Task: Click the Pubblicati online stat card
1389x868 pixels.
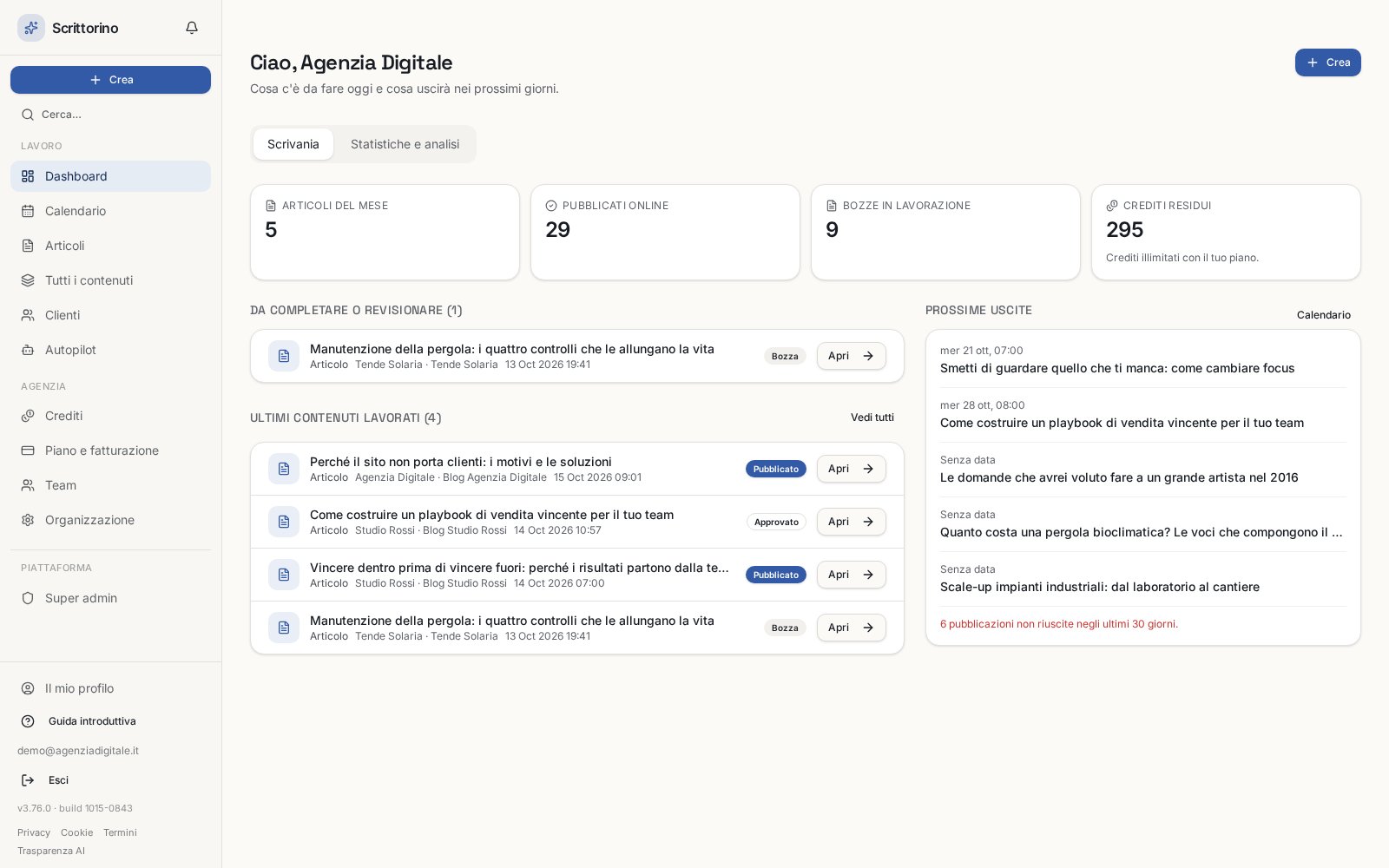Action: pos(665,232)
